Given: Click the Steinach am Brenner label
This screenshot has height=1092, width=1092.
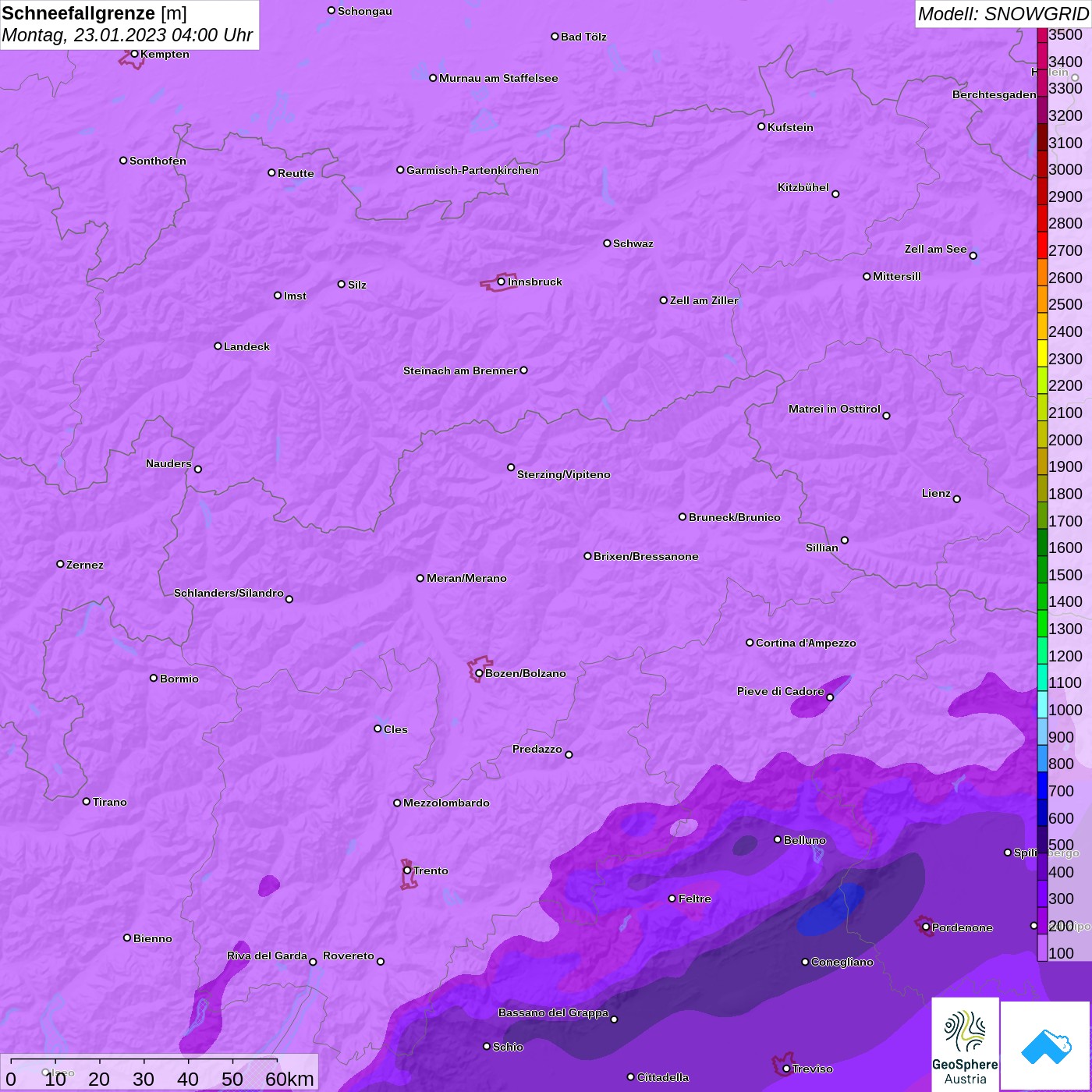Looking at the screenshot, I should click(460, 370).
